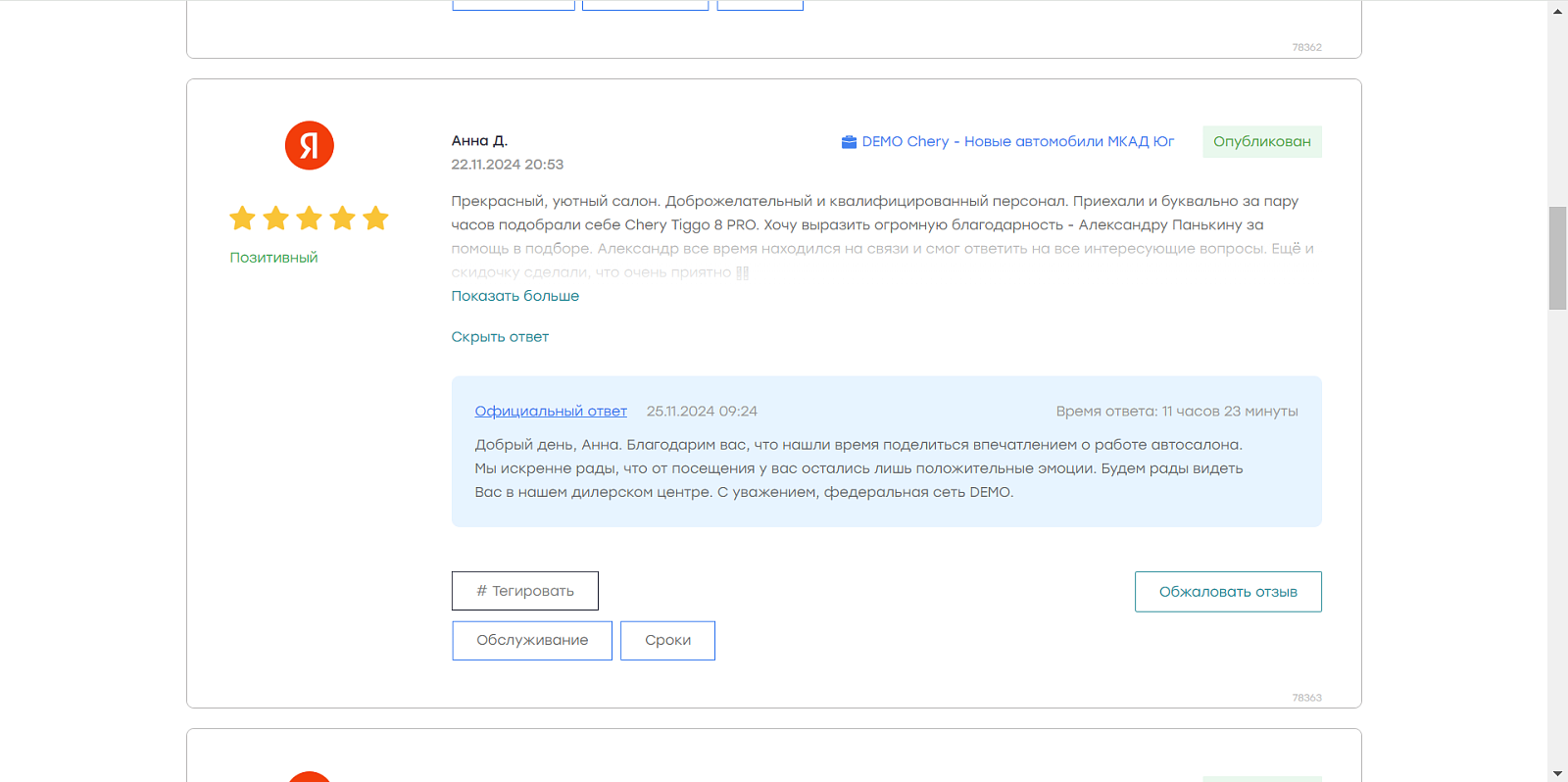Viewport: 1568px width, 782px height.
Task: Click the review ID 78363
Action: [1306, 698]
